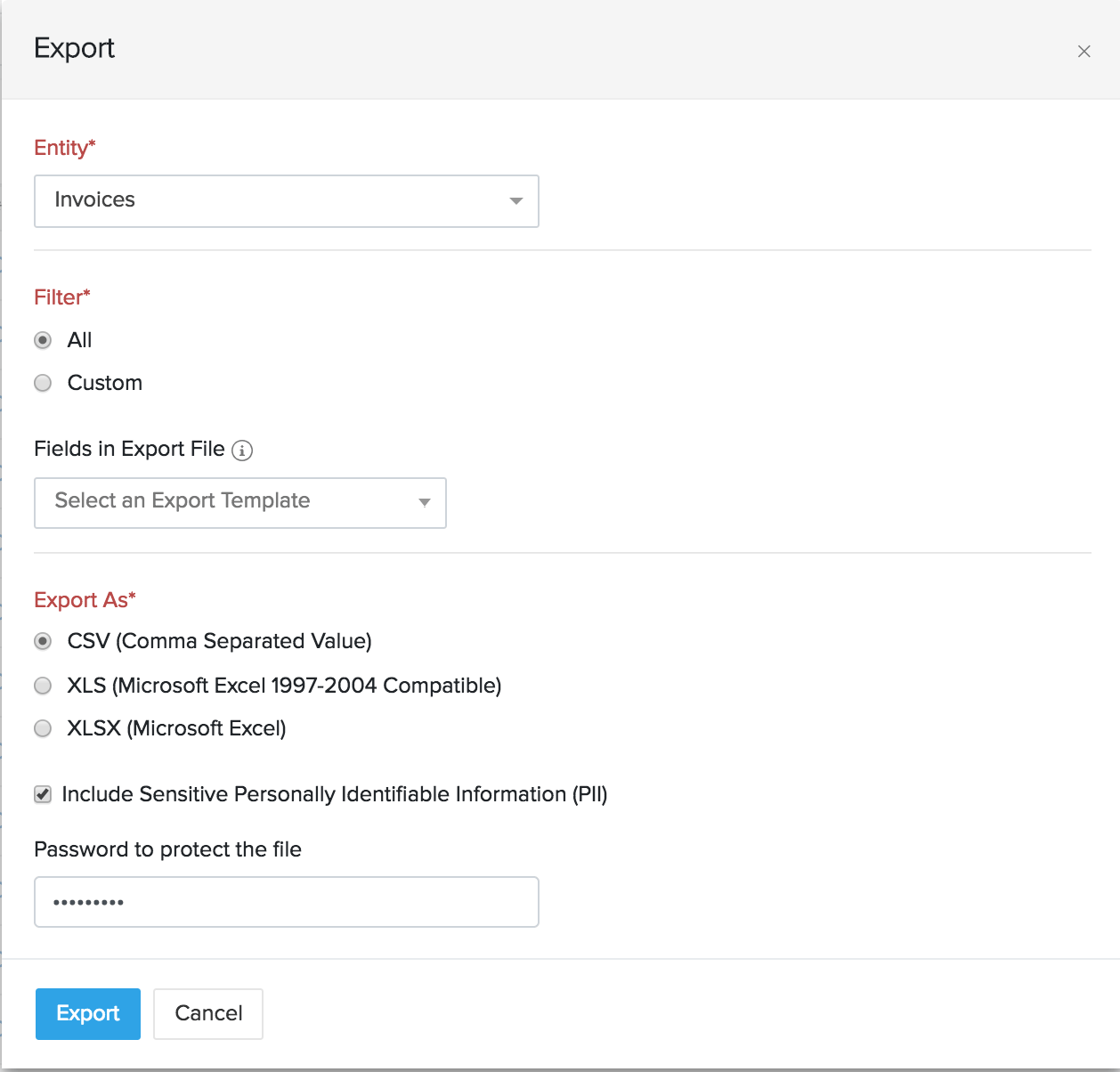Uncheck Include Sensitive Personally Identifiable Information
The width and height of the screenshot is (1120, 1072).
(x=42, y=793)
